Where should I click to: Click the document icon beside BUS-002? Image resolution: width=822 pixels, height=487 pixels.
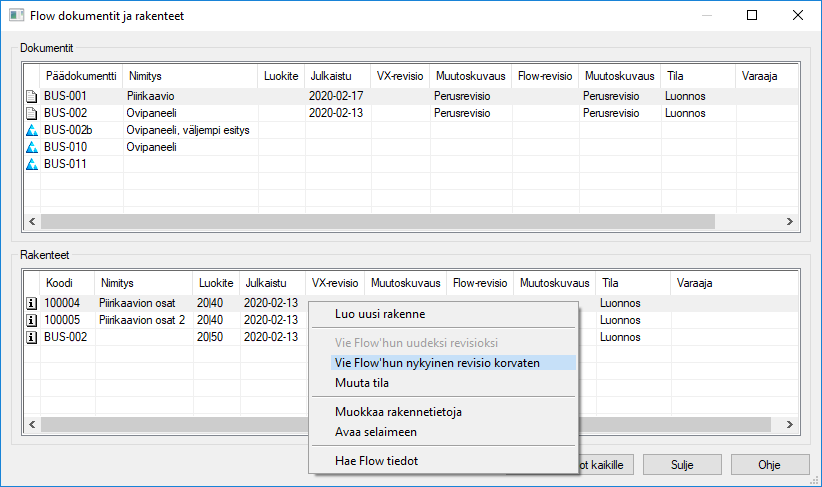pos(31,113)
